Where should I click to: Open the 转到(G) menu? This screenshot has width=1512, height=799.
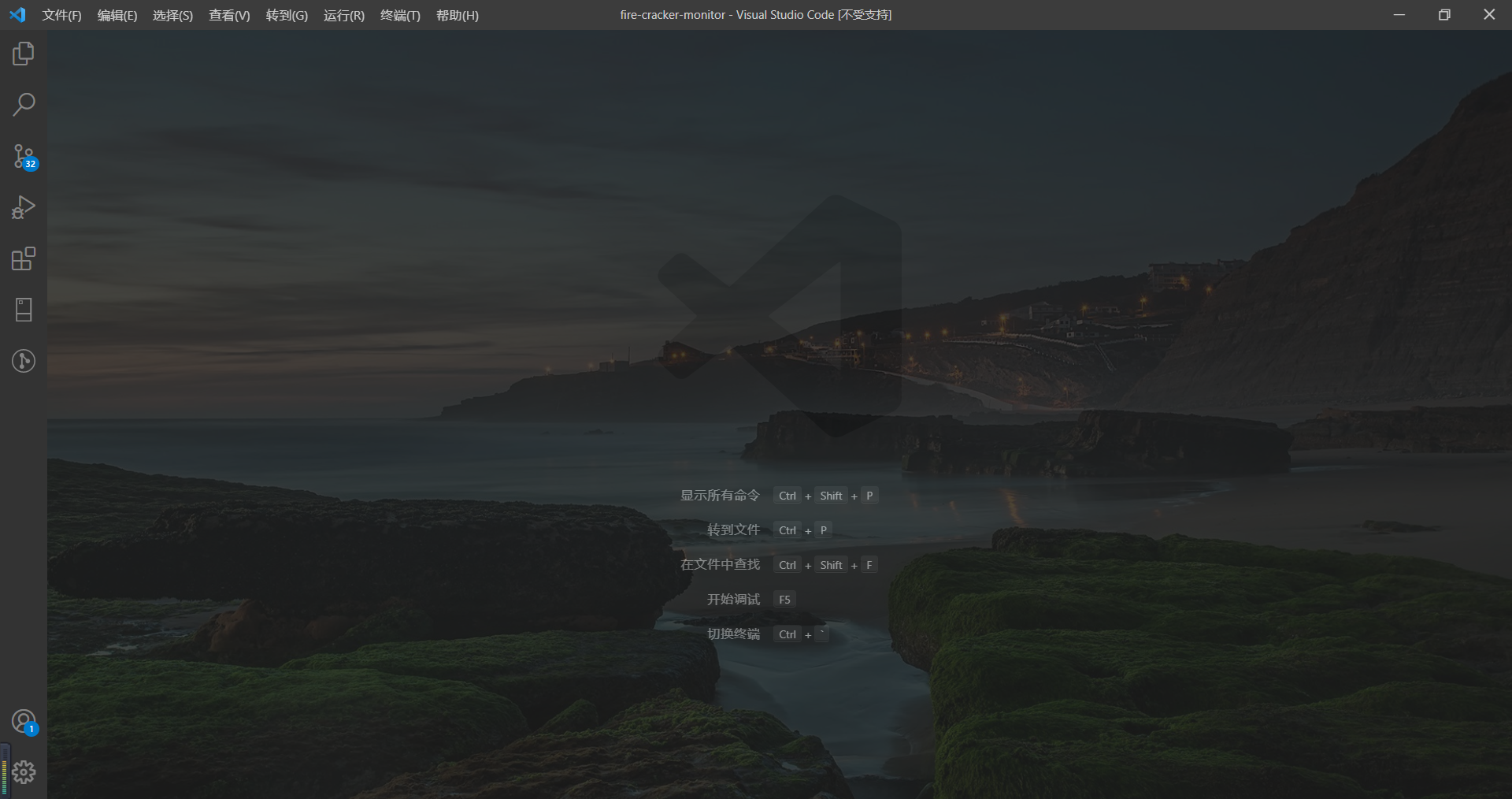click(x=287, y=15)
